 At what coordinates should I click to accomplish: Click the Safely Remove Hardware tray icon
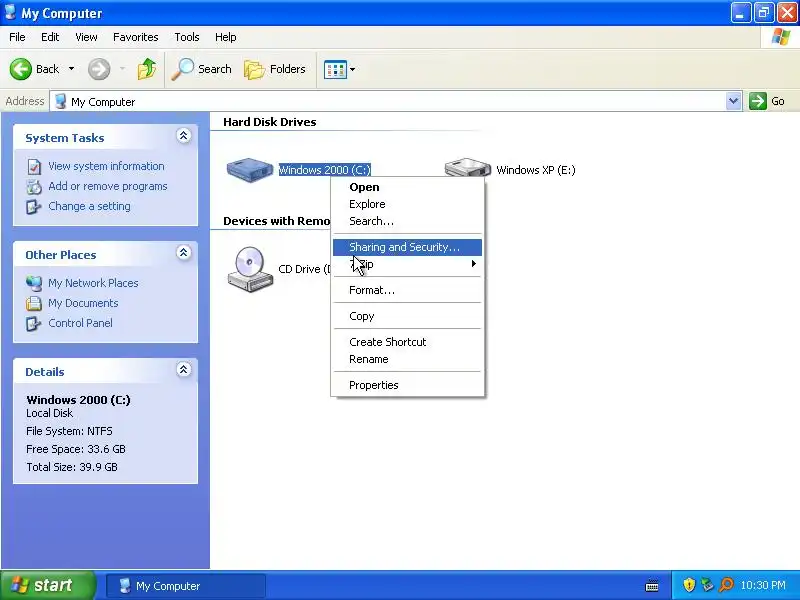point(707,585)
